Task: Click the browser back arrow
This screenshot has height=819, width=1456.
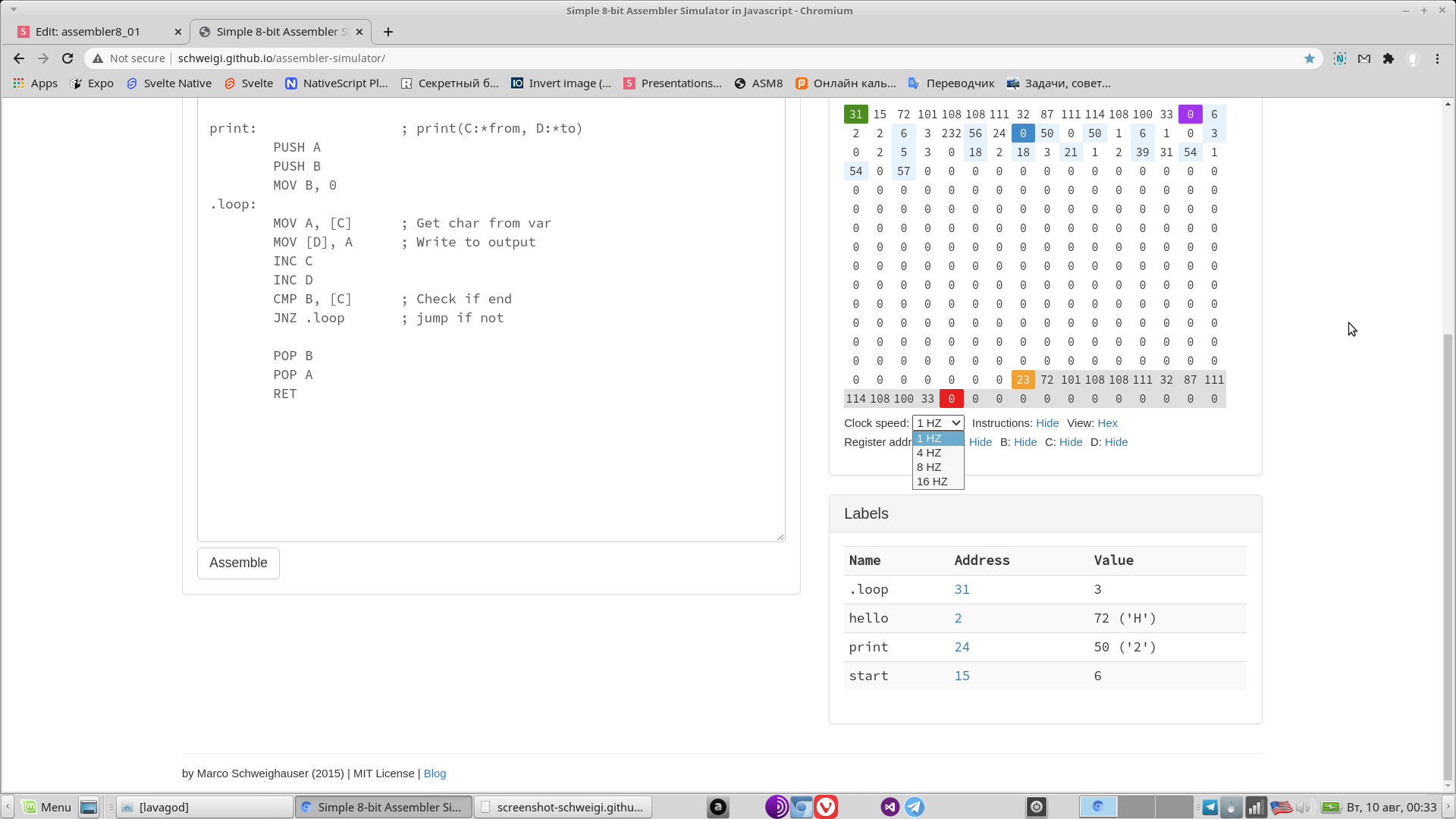Action: 19,58
